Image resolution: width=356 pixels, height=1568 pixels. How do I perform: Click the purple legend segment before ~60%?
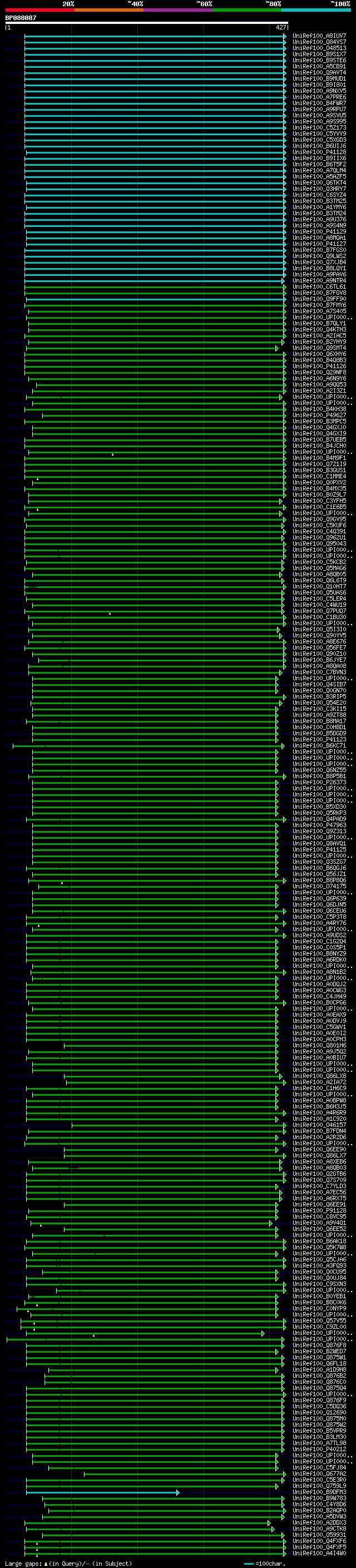179,10
